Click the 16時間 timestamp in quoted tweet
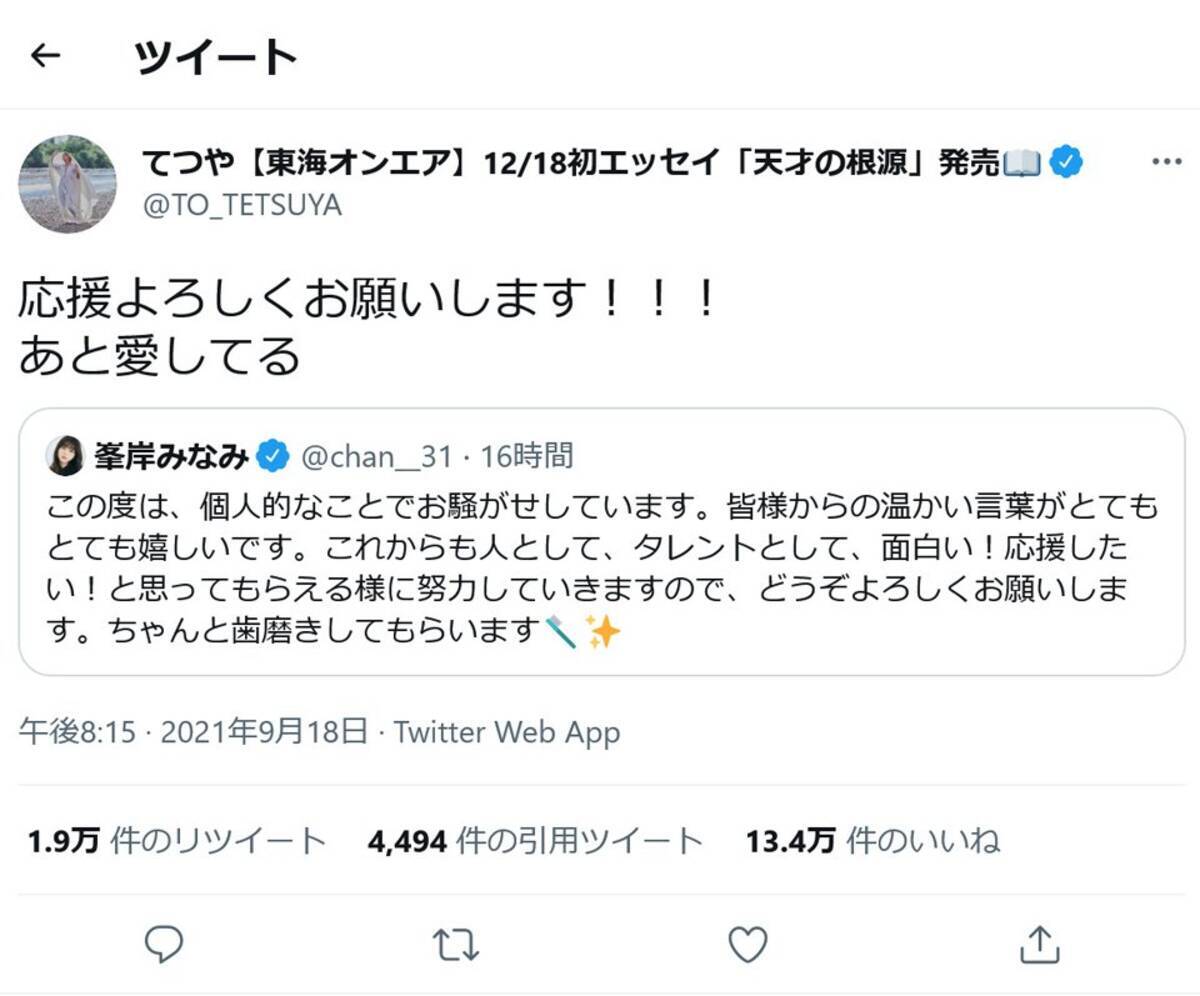Image resolution: width=1200 pixels, height=996 pixels. point(527,457)
